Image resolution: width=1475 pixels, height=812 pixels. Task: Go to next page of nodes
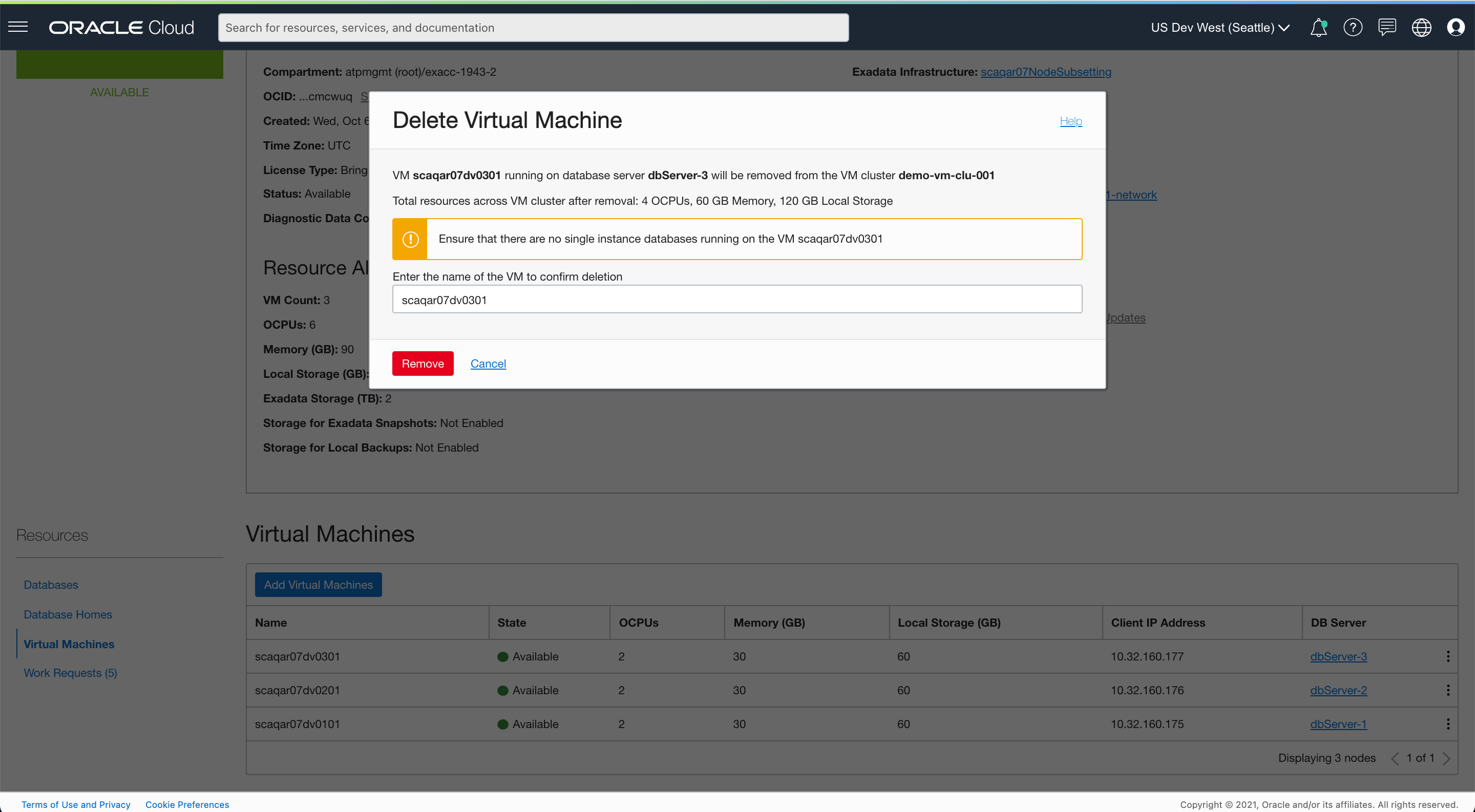(x=1447, y=758)
